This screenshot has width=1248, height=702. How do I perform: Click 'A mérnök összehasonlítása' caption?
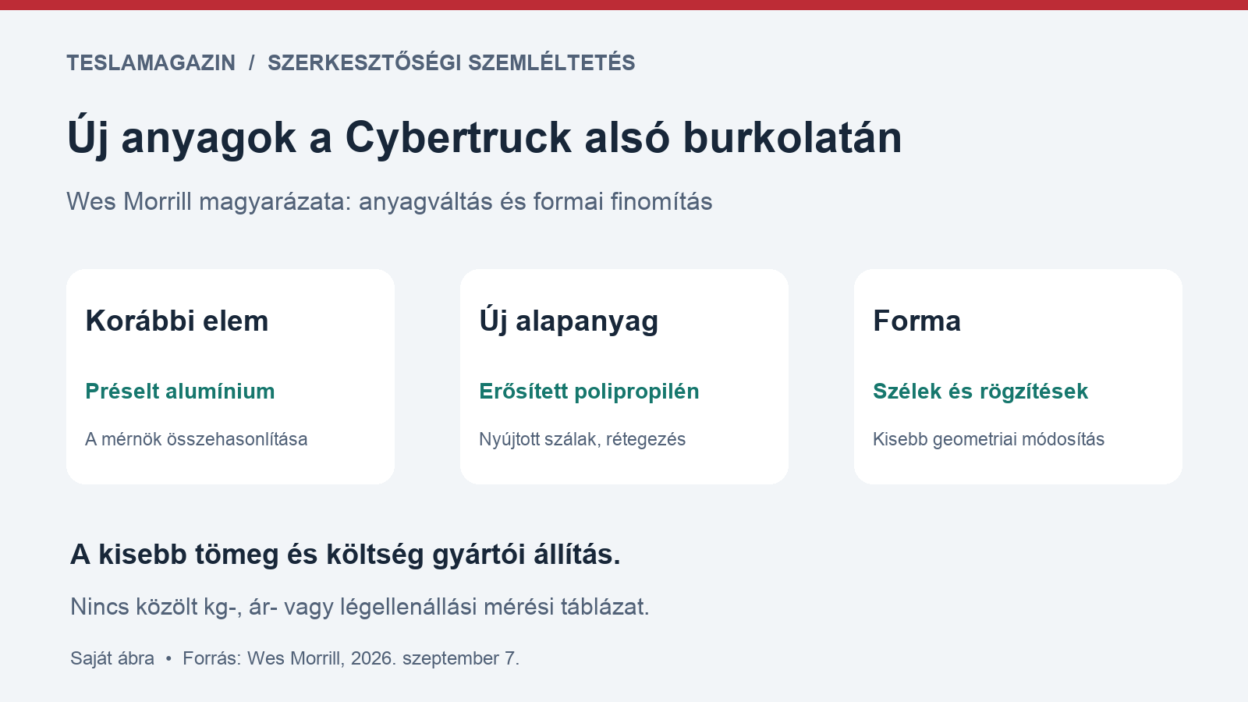click(x=197, y=439)
